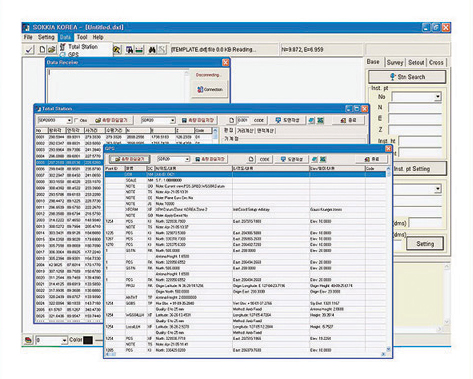Click the Stn Search button
The image size is (473, 379).
(407, 77)
